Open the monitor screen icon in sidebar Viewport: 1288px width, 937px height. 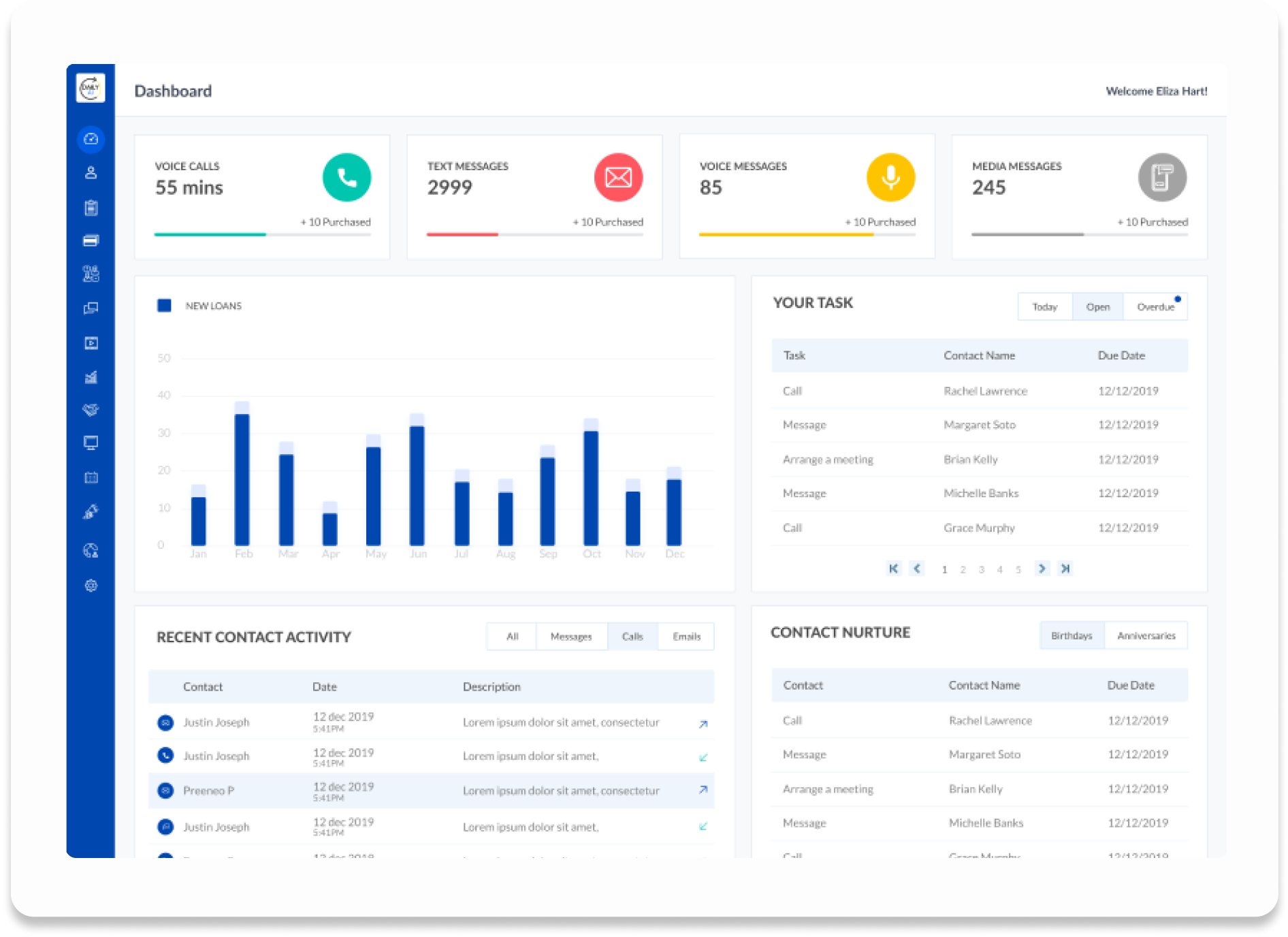(x=91, y=443)
